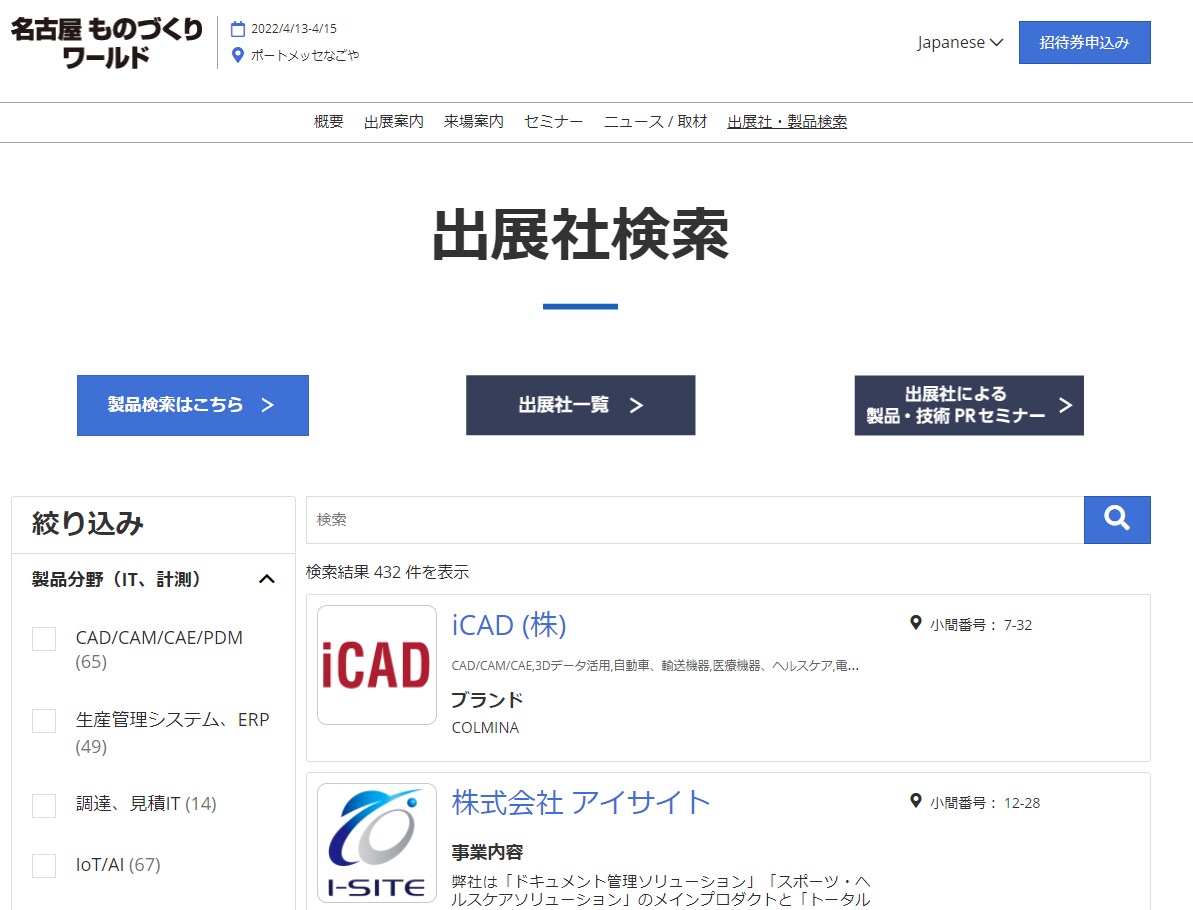Image resolution: width=1193 pixels, height=910 pixels.
Task: Click the 出展社一覧 button
Action: click(x=581, y=405)
